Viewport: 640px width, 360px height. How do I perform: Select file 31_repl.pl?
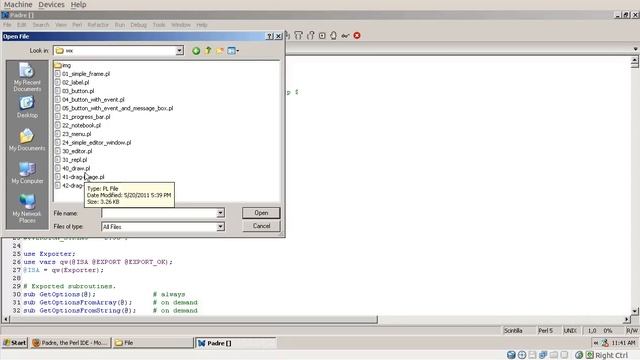click(x=71, y=160)
